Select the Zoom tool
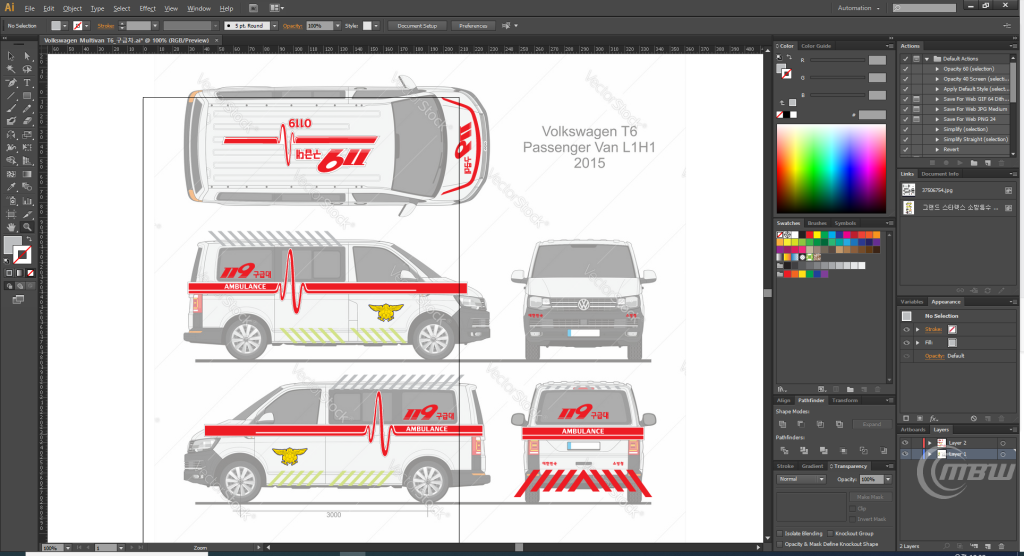This screenshot has width=1024, height=556. pyautogui.click(x=27, y=227)
